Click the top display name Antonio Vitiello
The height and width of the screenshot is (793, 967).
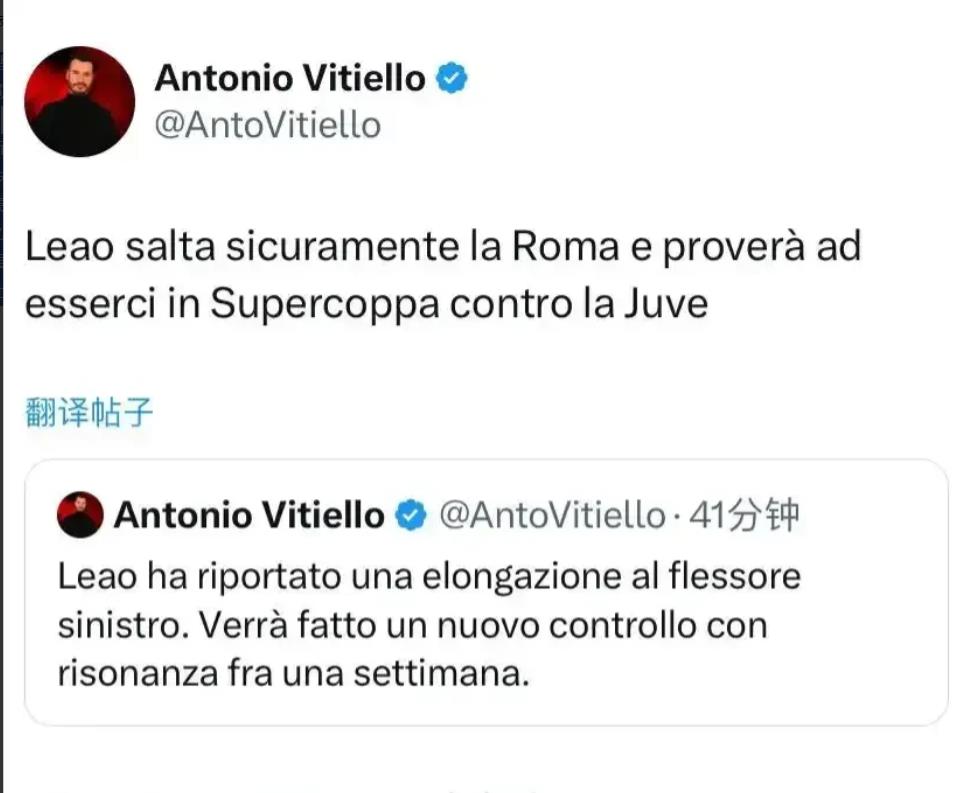click(290, 78)
